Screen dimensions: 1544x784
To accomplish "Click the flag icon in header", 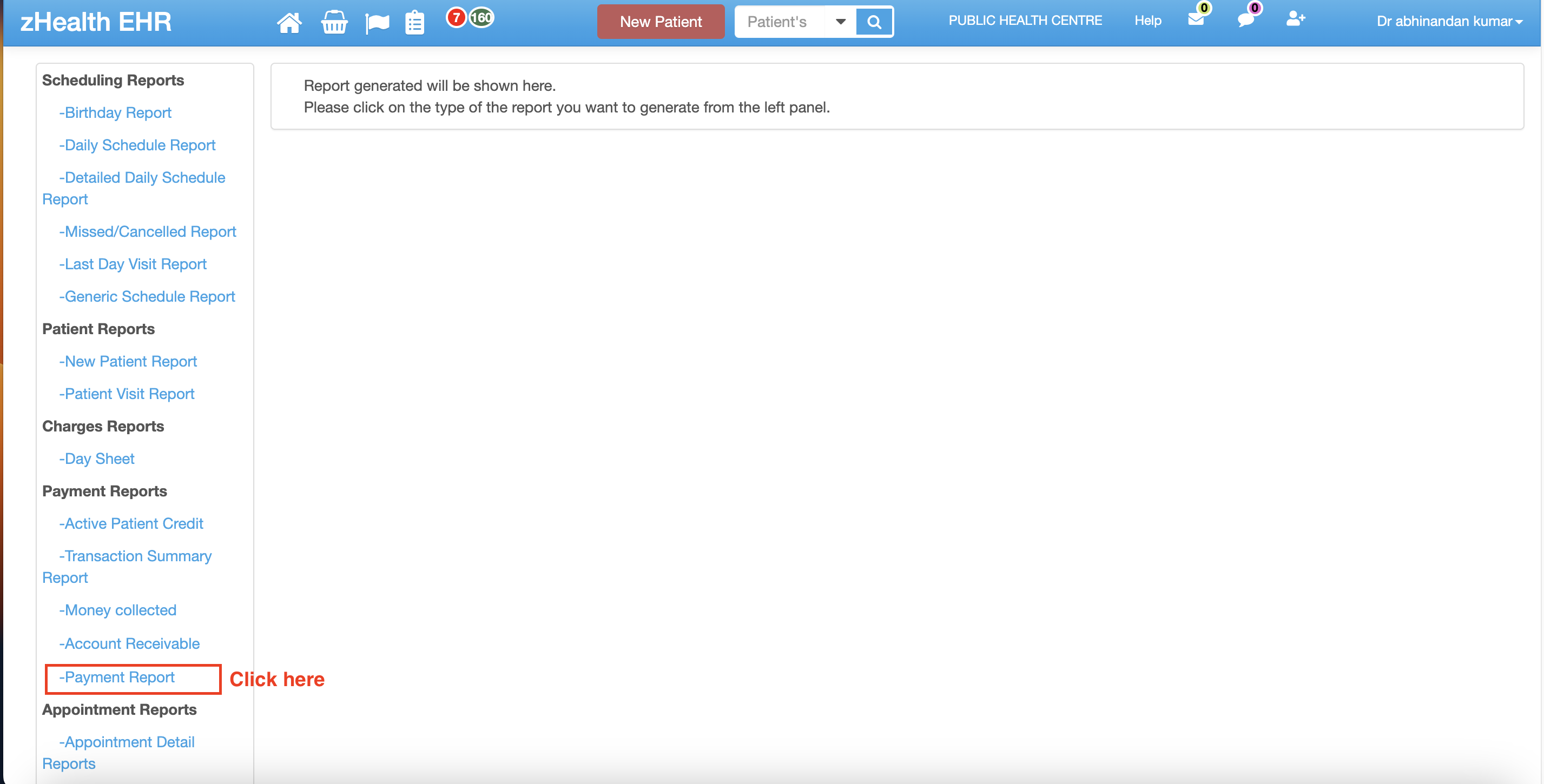I will coord(377,23).
